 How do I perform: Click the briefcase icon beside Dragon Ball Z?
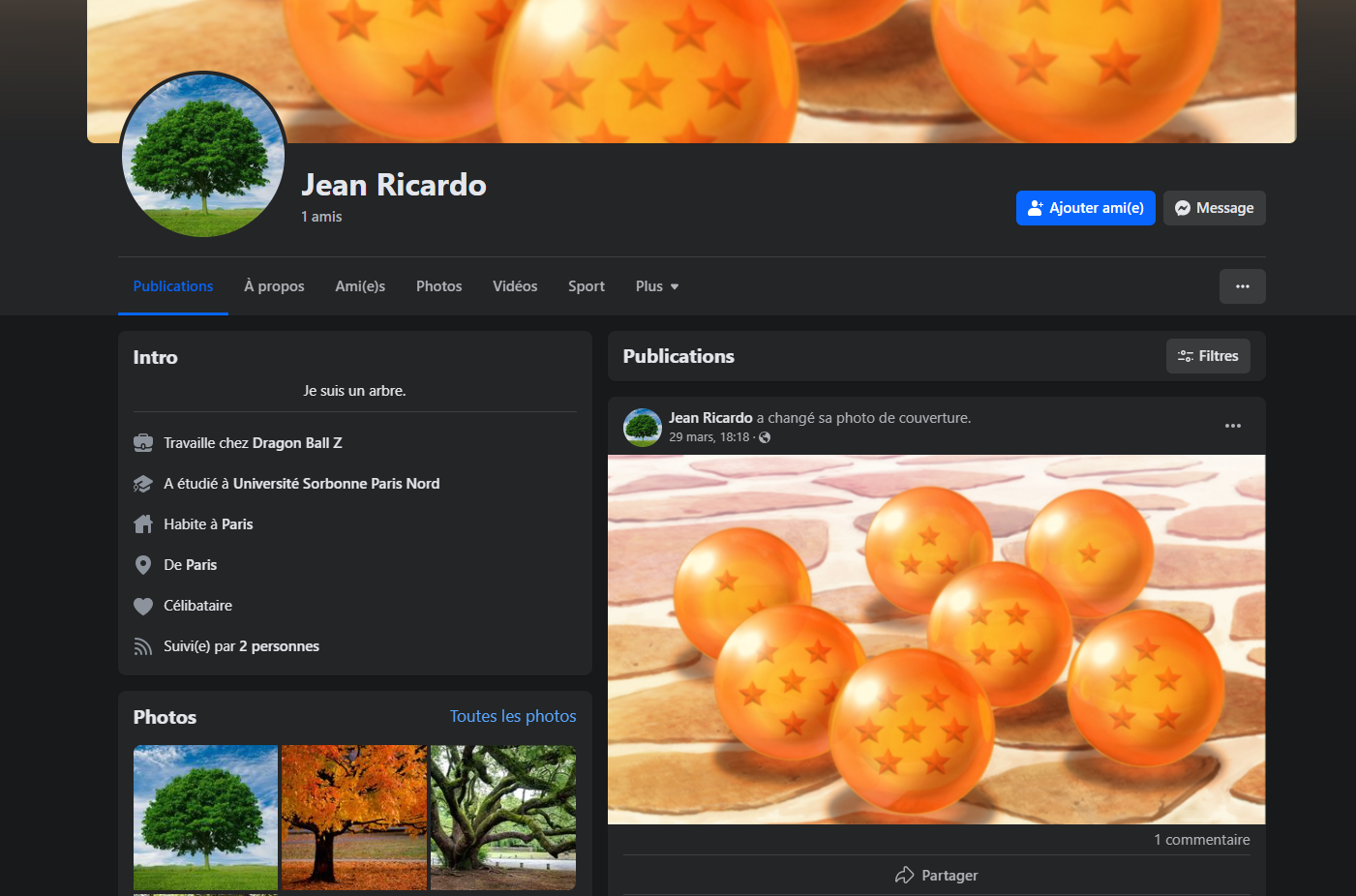143,443
